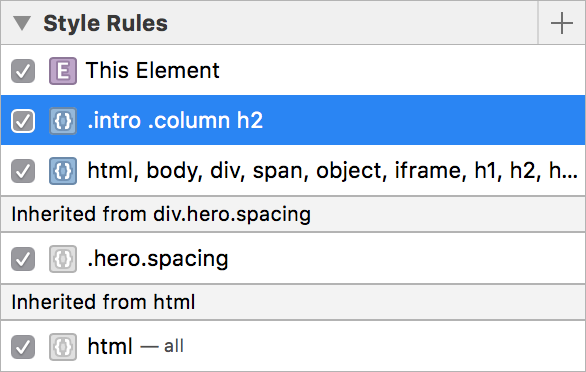Click the gray braces icon beside .hero.spacing
Image resolution: width=586 pixels, height=372 pixels.
[63, 259]
